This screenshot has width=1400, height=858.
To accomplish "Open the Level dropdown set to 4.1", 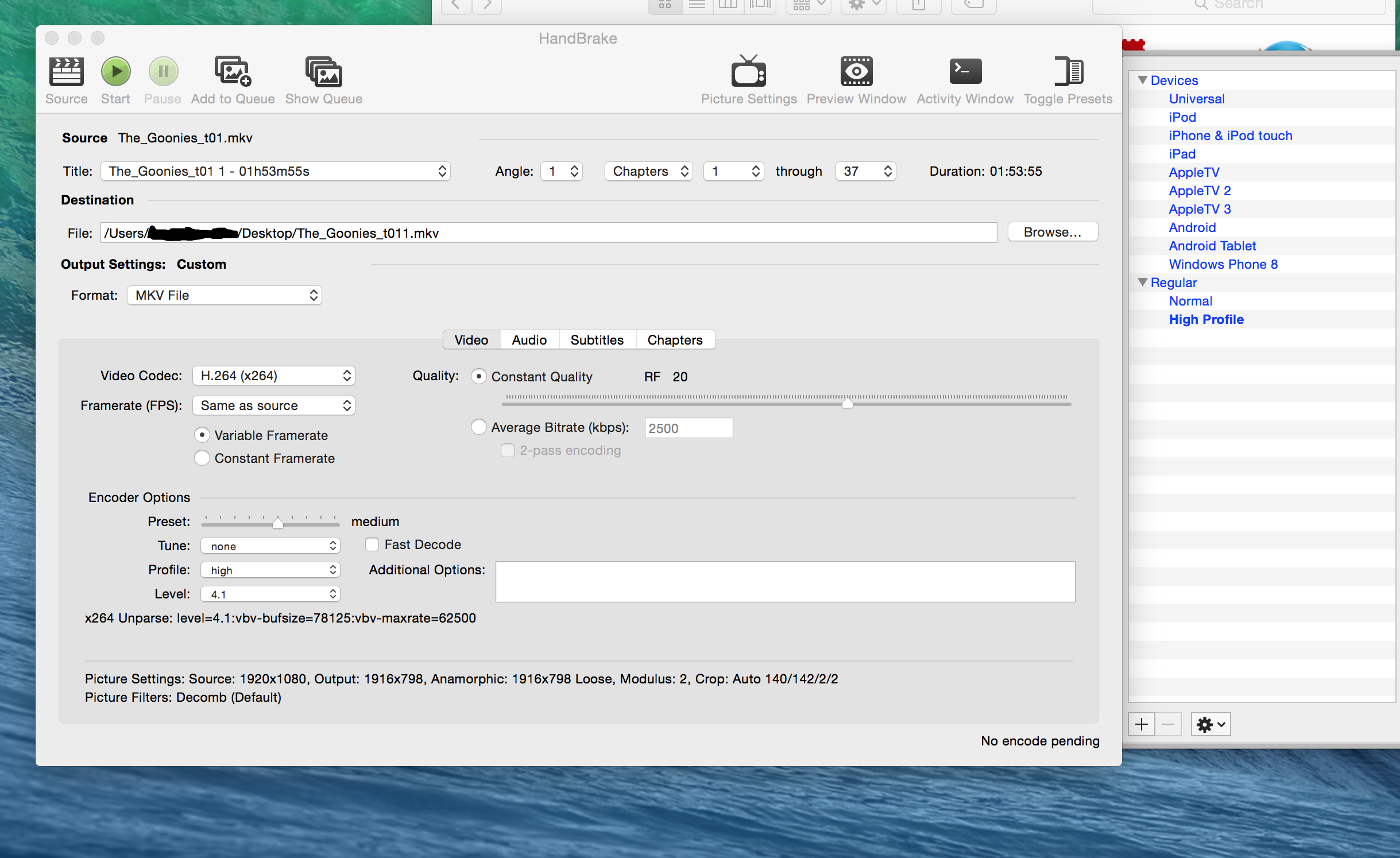I will [x=270, y=594].
